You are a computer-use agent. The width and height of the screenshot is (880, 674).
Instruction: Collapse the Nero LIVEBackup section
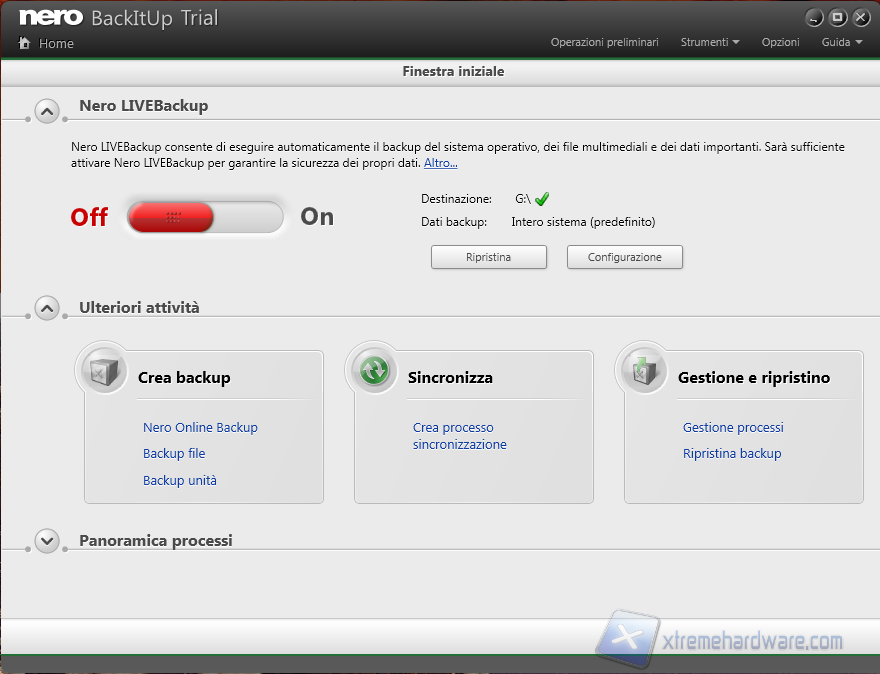(x=47, y=111)
